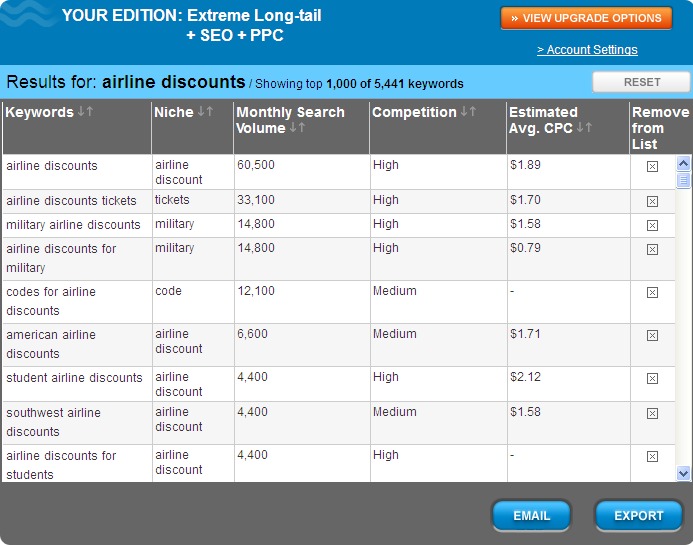The image size is (693, 545).
Task: Remove 'military airline discounts' row
Action: coord(652,226)
